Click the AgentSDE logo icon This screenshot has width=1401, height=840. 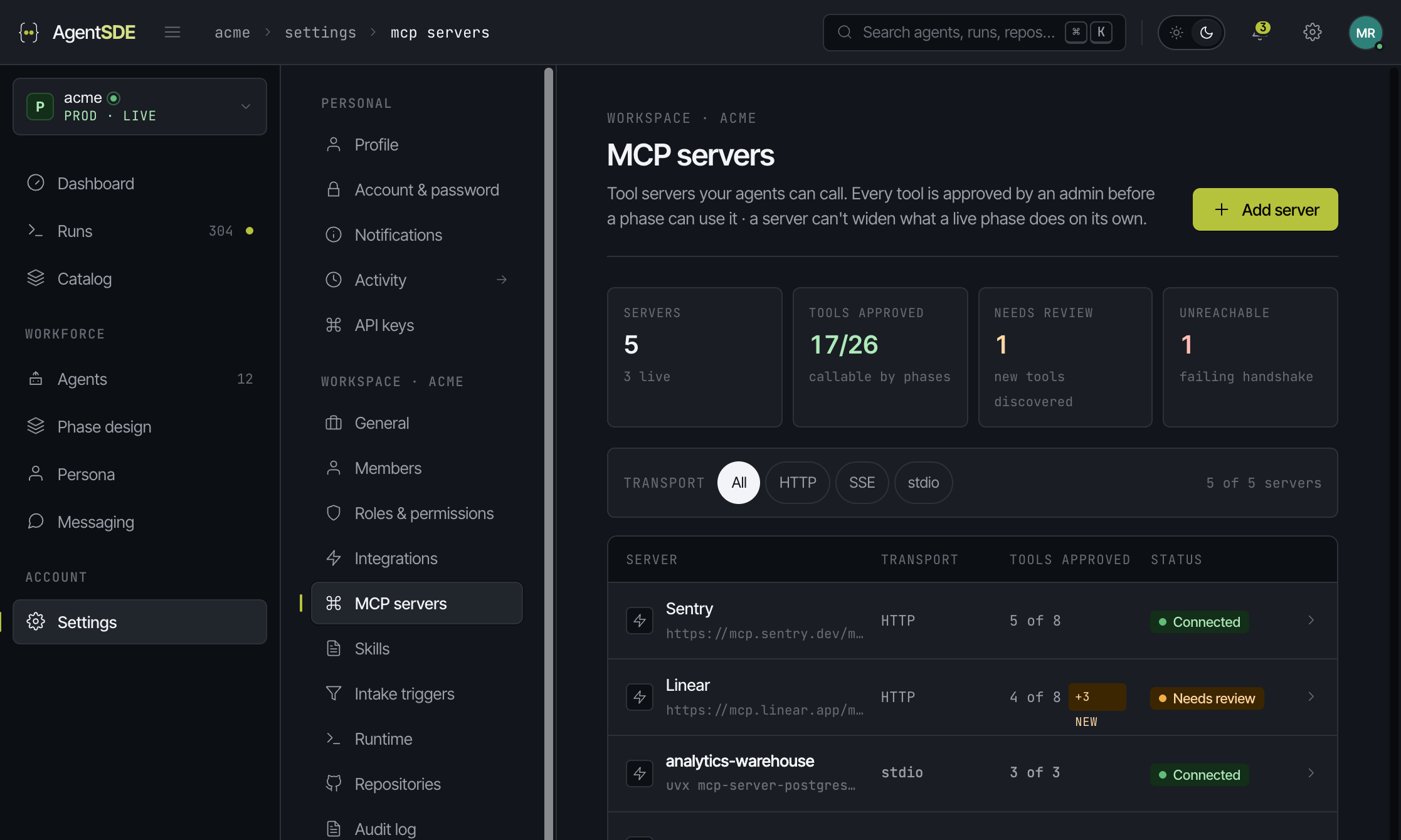click(x=29, y=32)
